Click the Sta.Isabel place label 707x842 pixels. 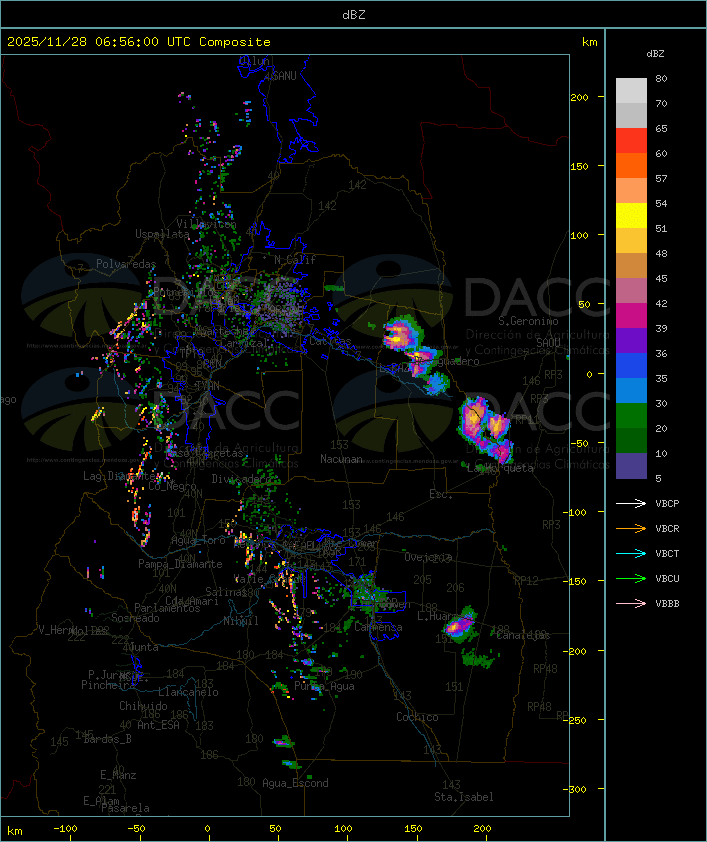click(464, 797)
